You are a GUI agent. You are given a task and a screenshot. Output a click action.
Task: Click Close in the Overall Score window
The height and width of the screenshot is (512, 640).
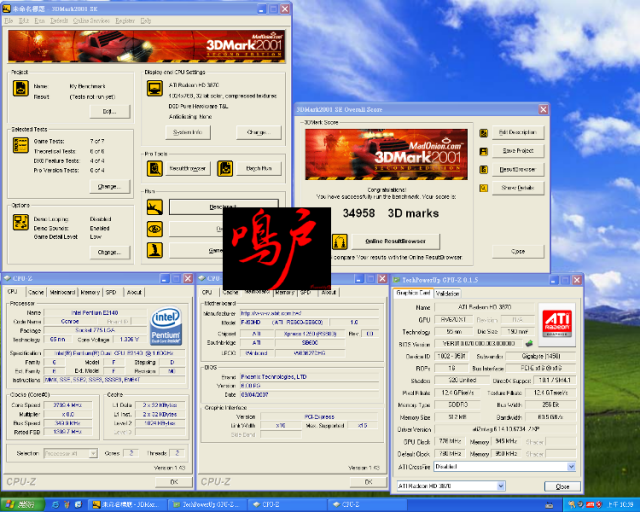click(518, 252)
